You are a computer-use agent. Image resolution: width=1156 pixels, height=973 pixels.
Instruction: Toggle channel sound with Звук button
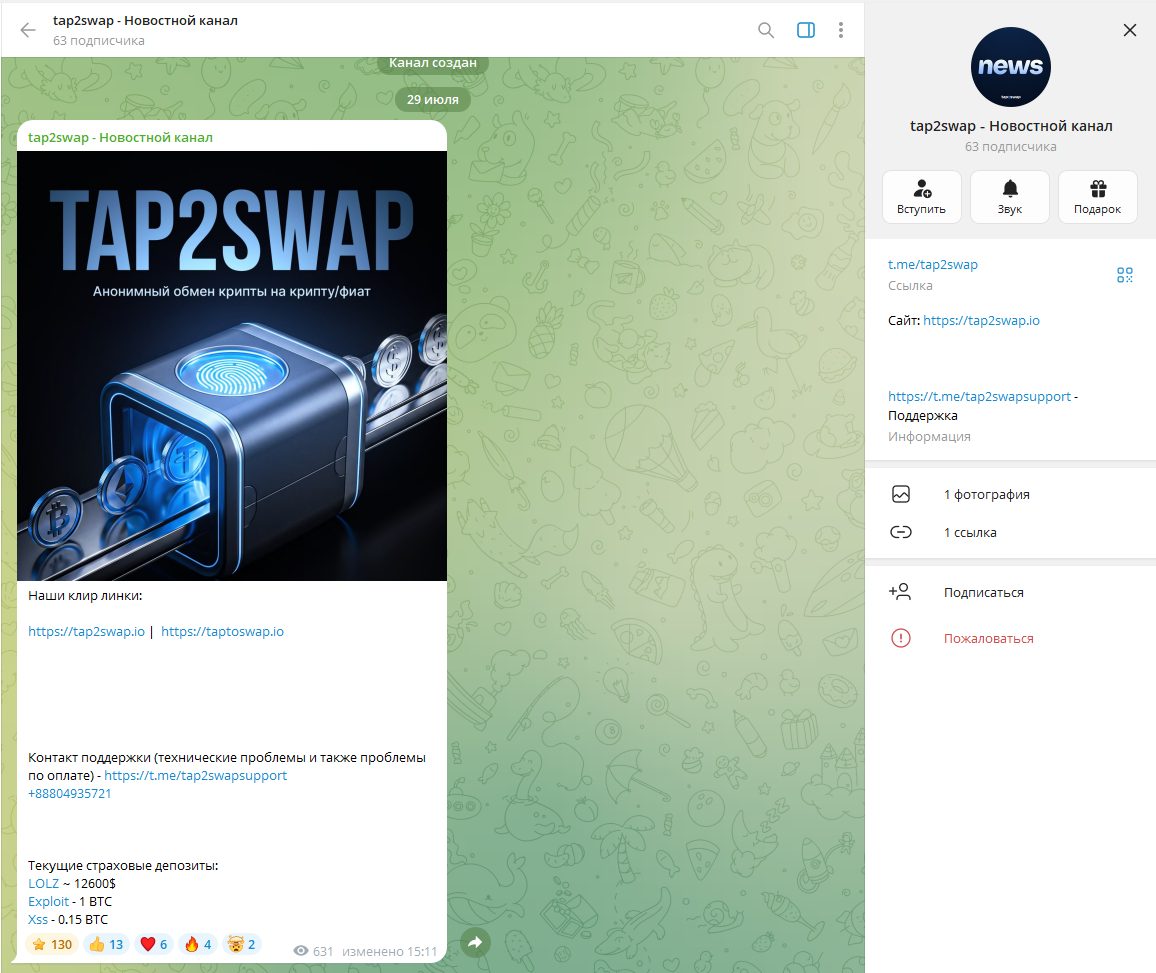(x=1010, y=197)
